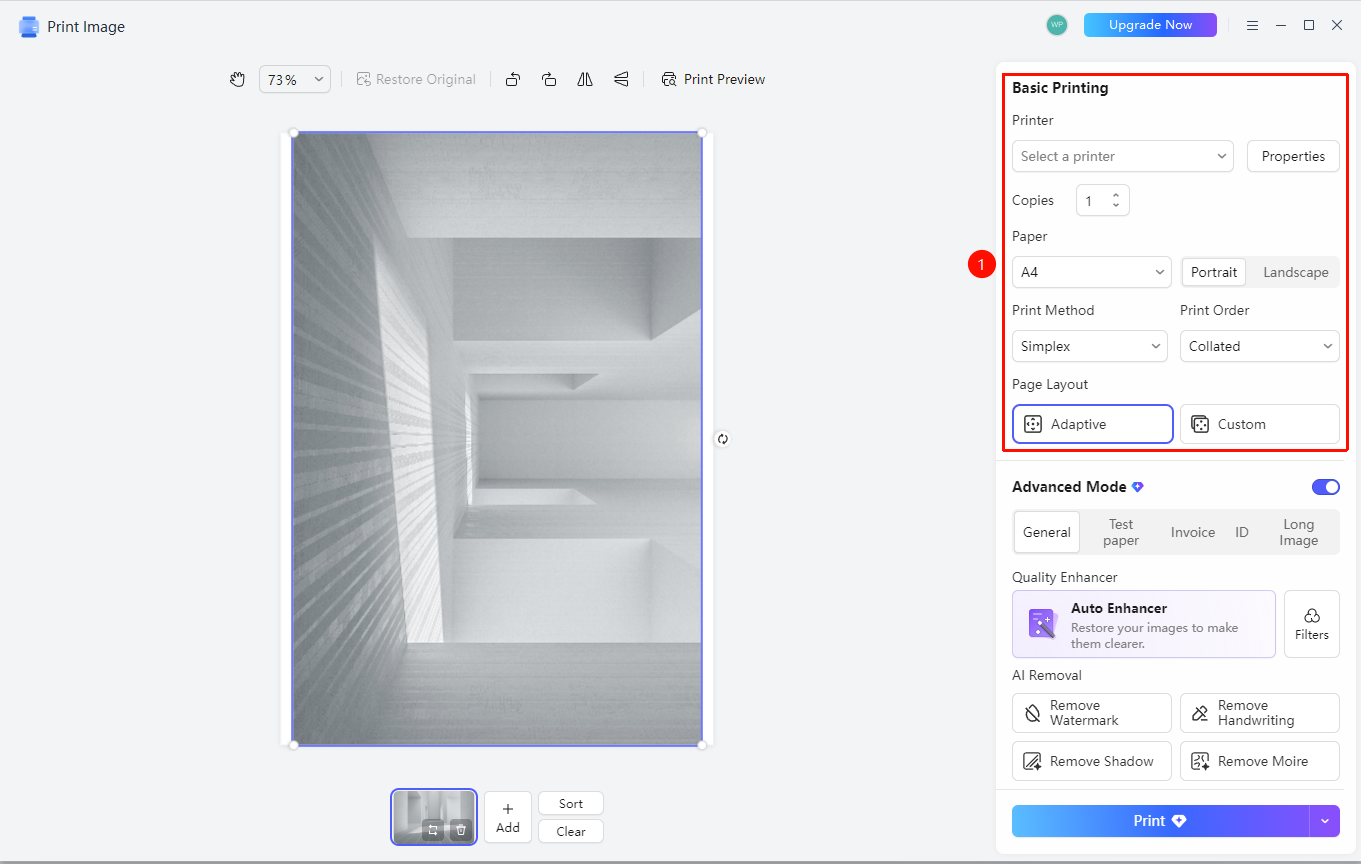This screenshot has height=864, width=1361.
Task: Open the Print button's dropdown arrow
Action: click(x=1325, y=821)
